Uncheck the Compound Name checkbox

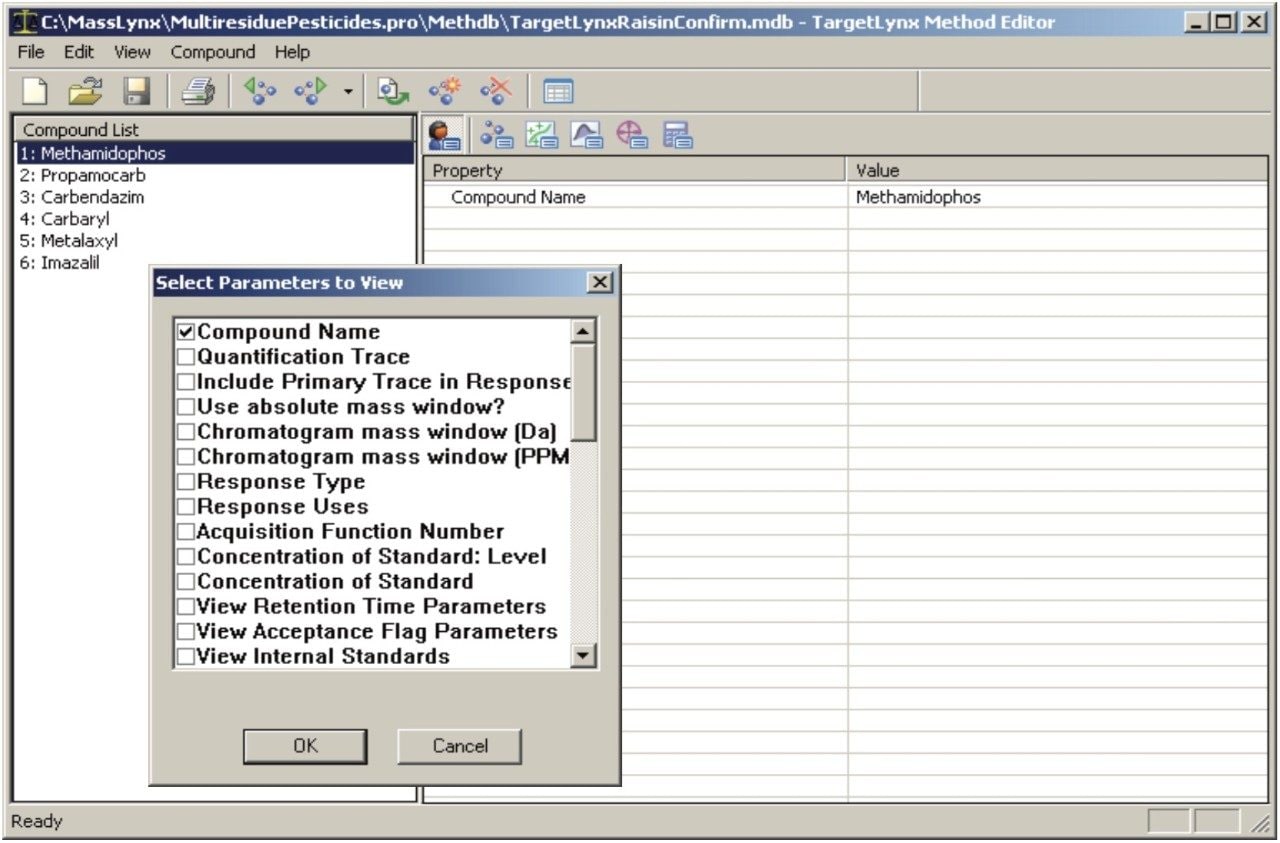pyautogui.click(x=186, y=332)
